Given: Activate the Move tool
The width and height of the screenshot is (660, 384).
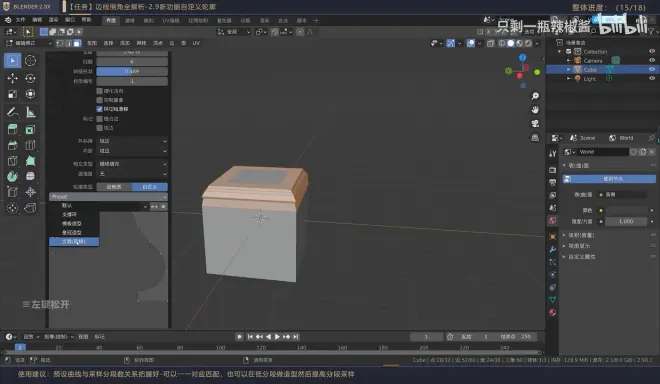Looking at the screenshot, I should [13, 78].
